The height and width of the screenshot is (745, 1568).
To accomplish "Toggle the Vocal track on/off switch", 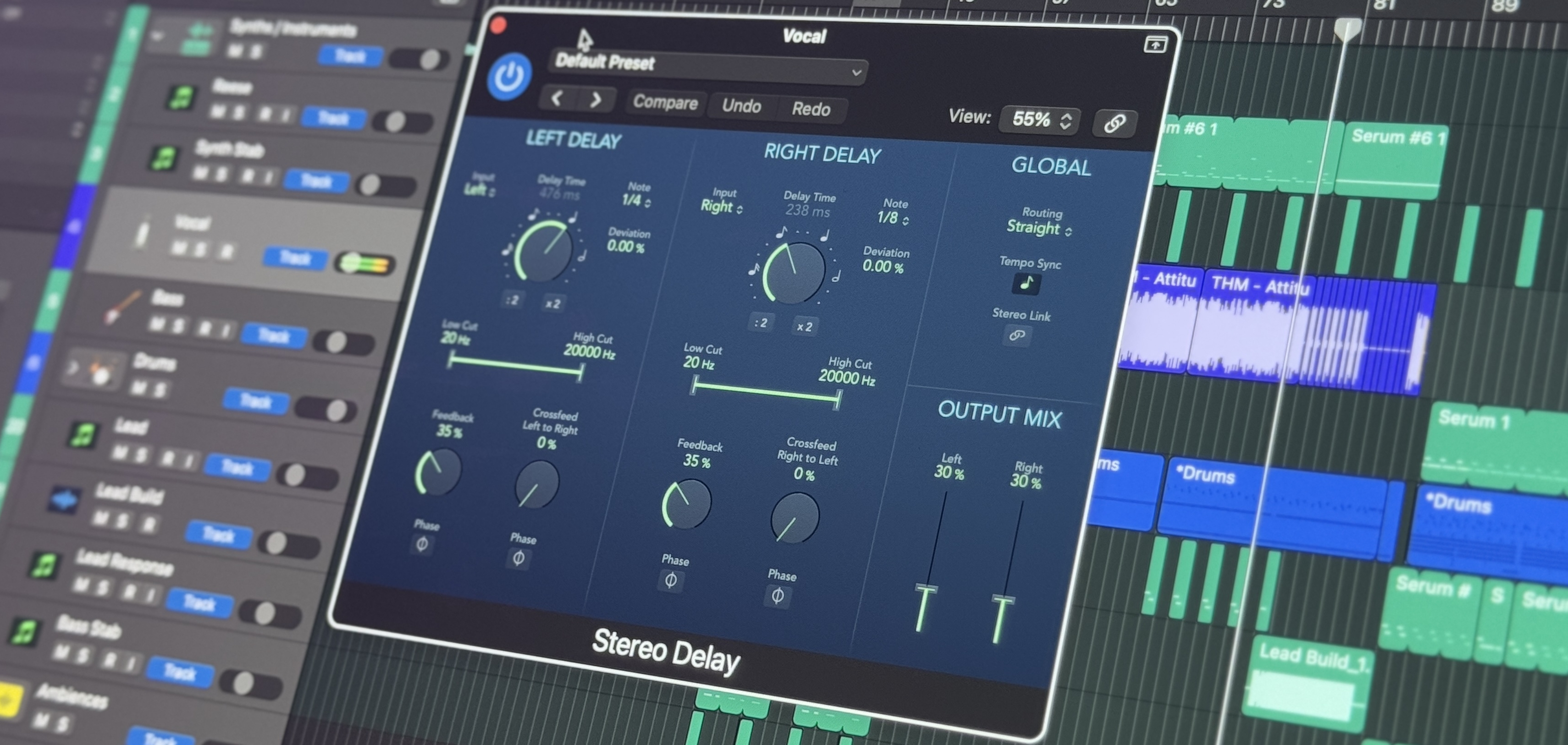I will [364, 264].
